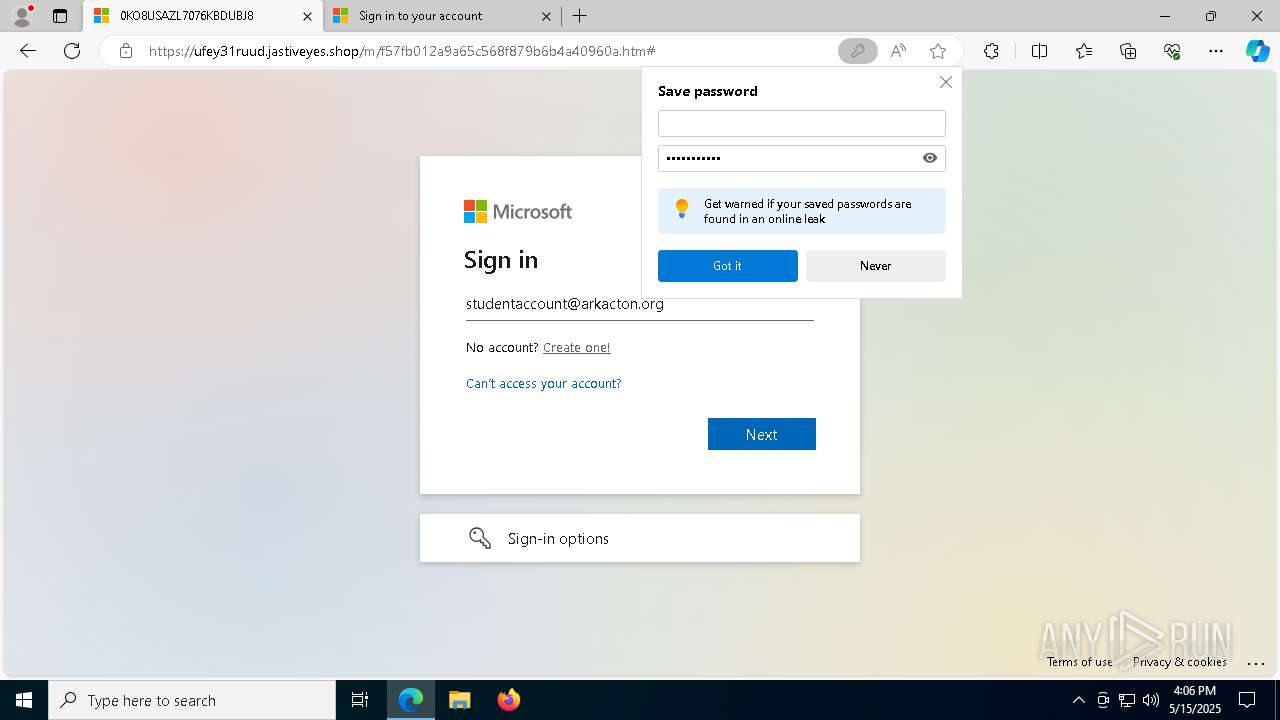The width and height of the screenshot is (1280, 720).
Task: Click the email field with studentaccount@arkacton.org
Action: (640, 305)
